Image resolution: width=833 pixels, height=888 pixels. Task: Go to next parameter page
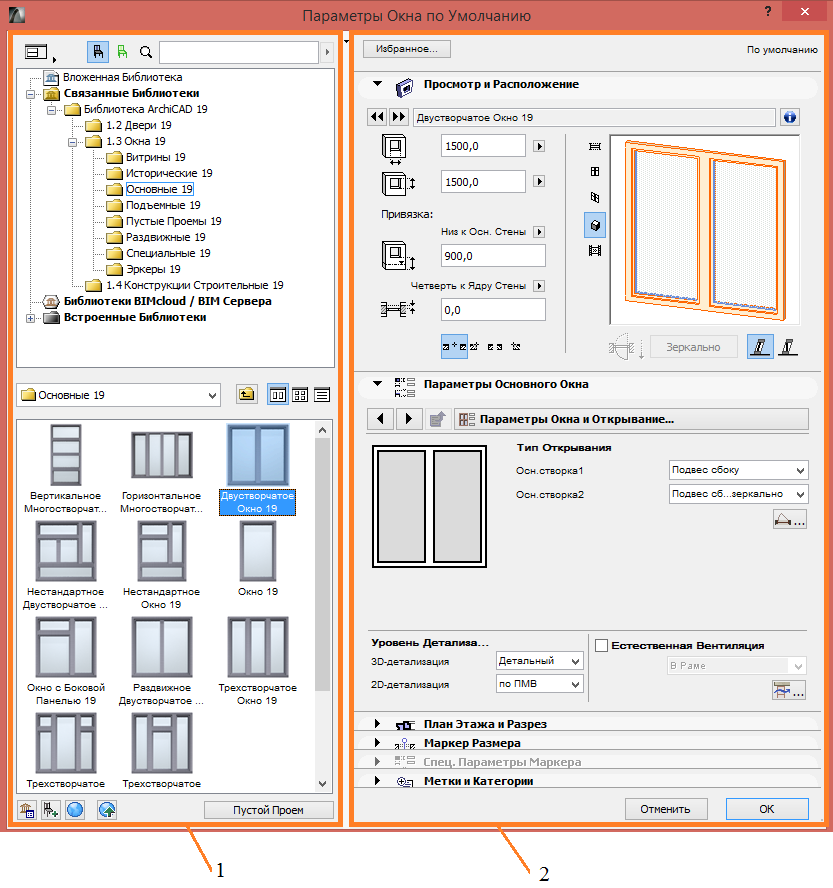[408, 419]
